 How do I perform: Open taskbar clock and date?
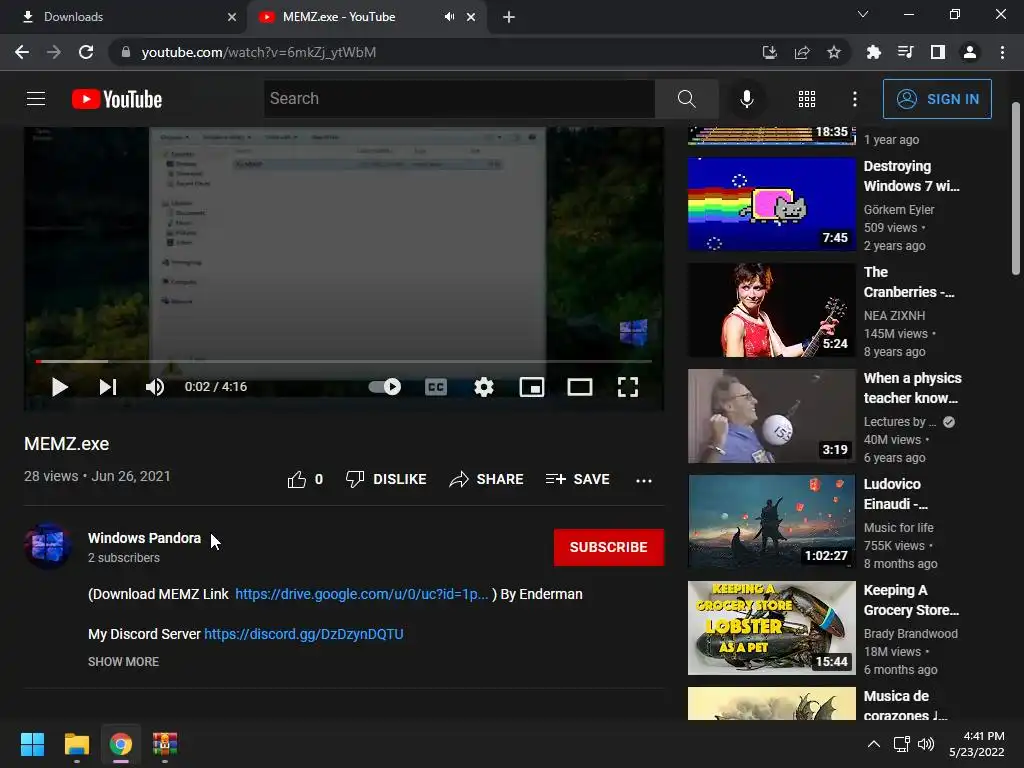click(x=977, y=744)
